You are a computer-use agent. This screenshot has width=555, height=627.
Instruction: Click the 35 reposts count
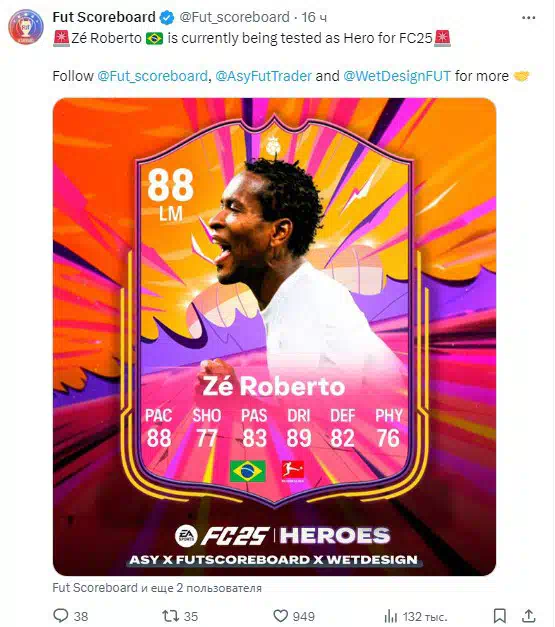click(191, 616)
